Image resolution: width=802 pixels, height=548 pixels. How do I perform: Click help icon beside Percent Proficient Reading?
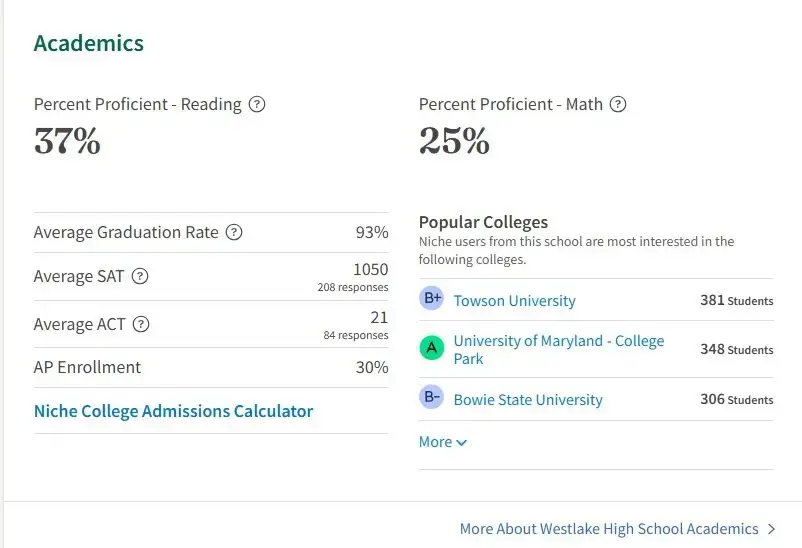[x=257, y=104]
